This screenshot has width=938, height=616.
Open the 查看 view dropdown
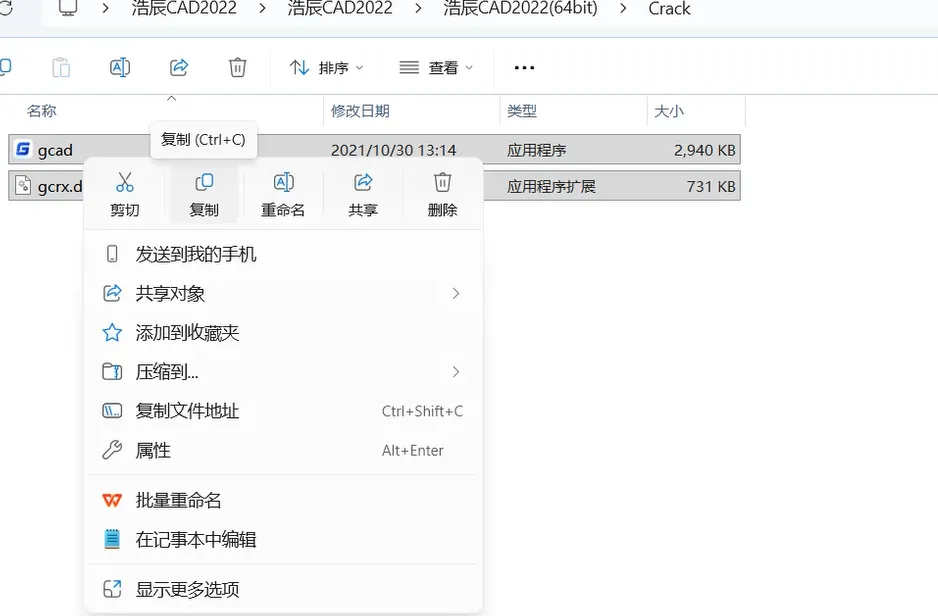[x=436, y=68]
